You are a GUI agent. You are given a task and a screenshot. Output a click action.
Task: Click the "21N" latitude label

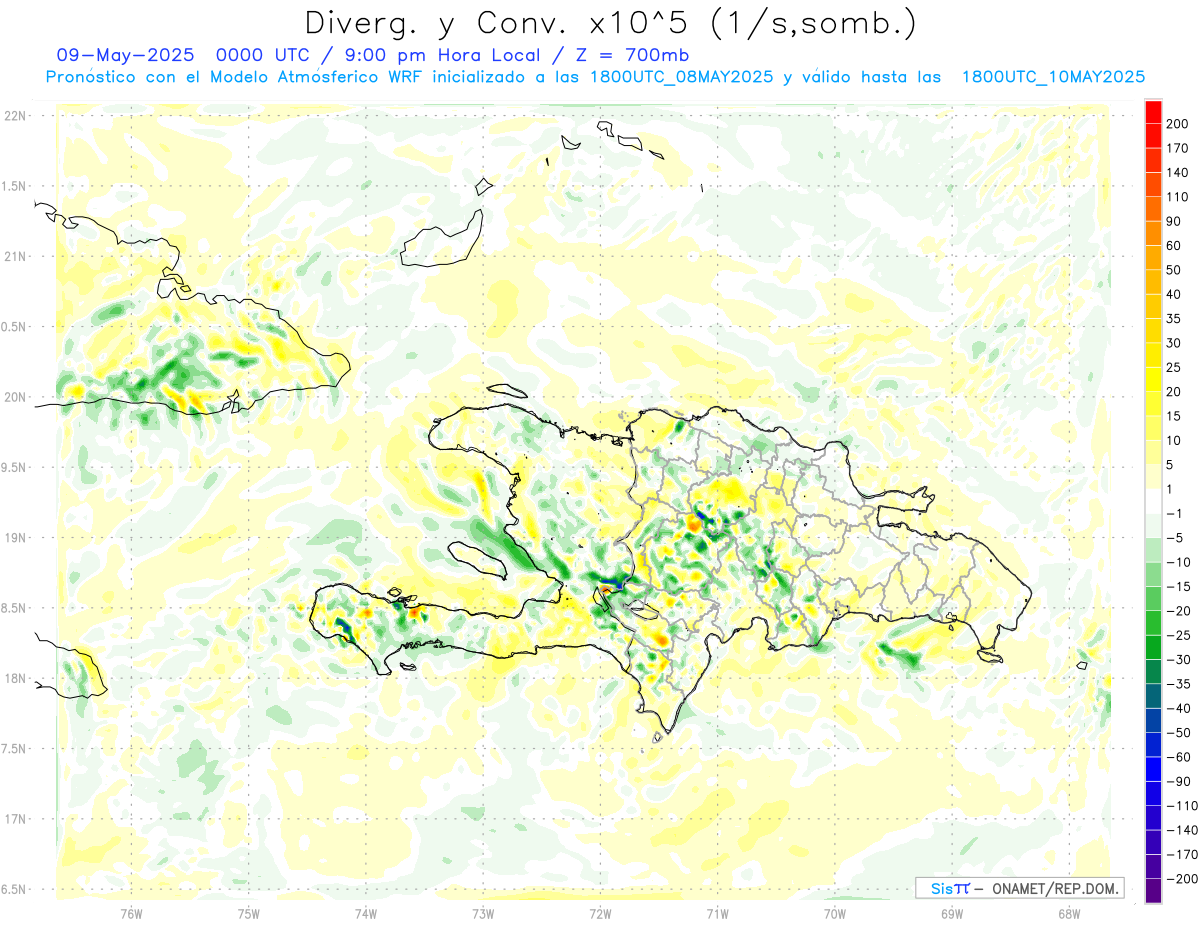14,256
